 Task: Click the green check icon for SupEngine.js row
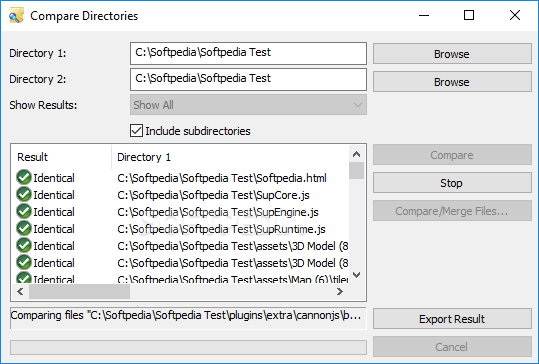pos(24,212)
